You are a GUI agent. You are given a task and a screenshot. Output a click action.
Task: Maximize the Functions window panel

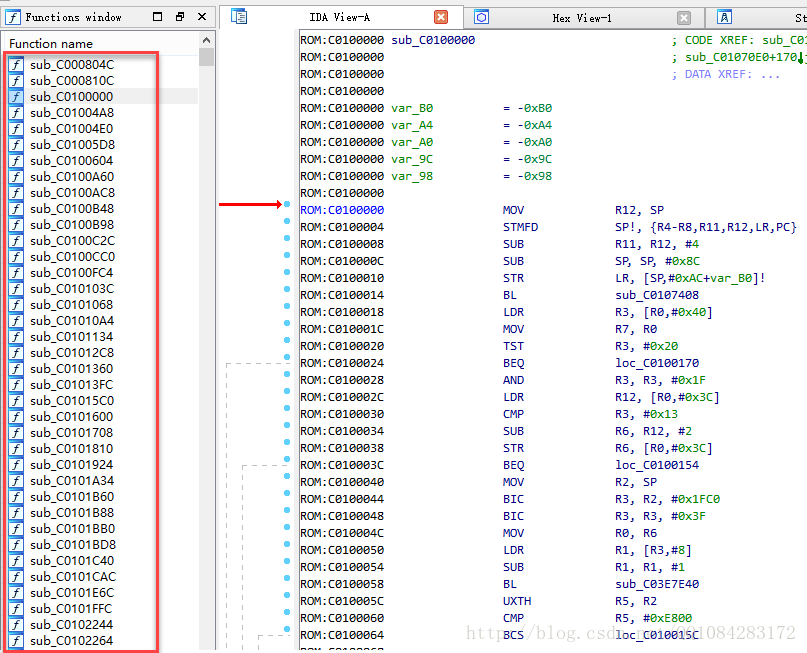(x=157, y=16)
